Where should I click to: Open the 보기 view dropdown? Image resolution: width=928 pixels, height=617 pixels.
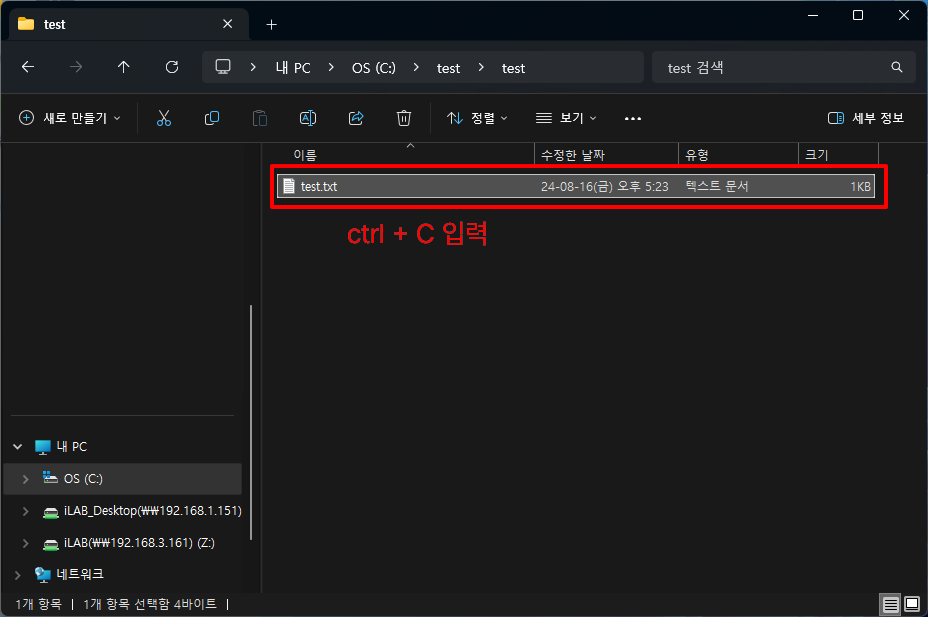coord(566,118)
